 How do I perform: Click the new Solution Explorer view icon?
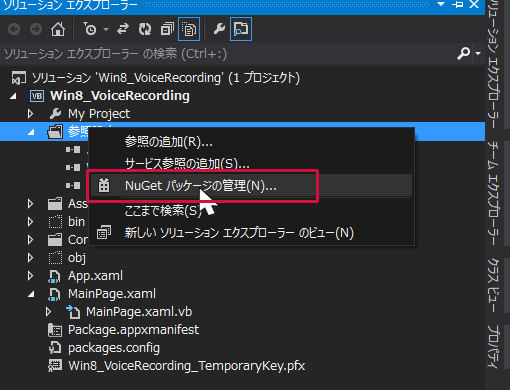(x=104, y=233)
